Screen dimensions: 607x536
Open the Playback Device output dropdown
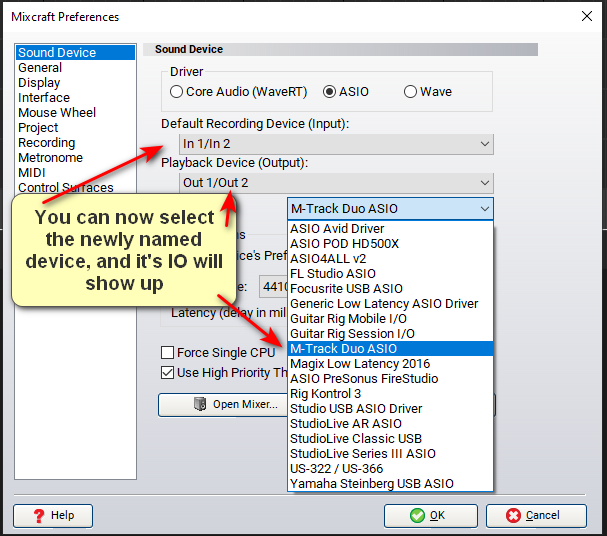click(x=336, y=183)
